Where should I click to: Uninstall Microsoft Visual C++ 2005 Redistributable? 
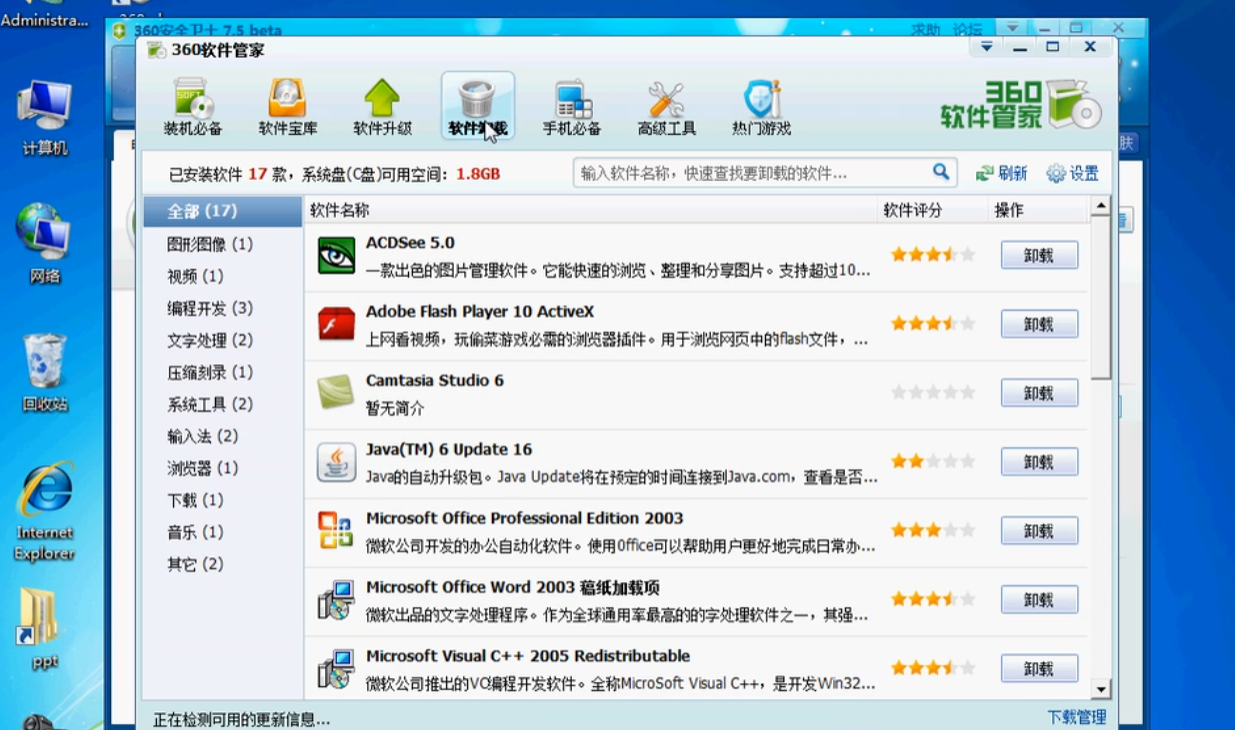1039,668
